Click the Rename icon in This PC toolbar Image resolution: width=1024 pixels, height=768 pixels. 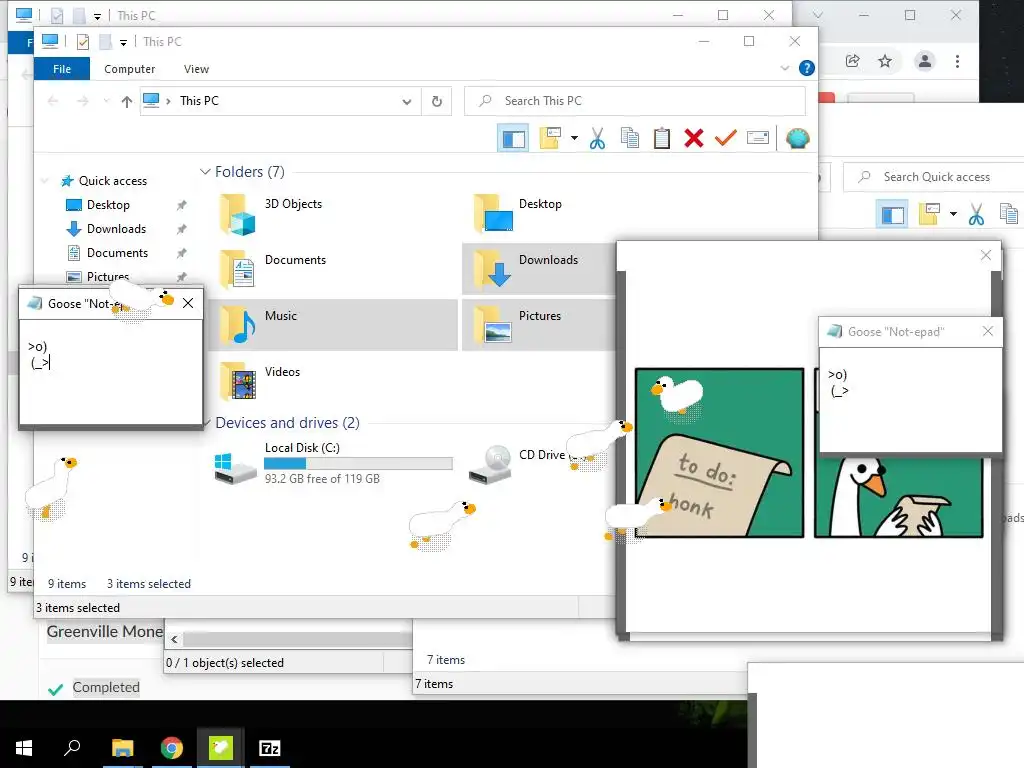(x=758, y=138)
